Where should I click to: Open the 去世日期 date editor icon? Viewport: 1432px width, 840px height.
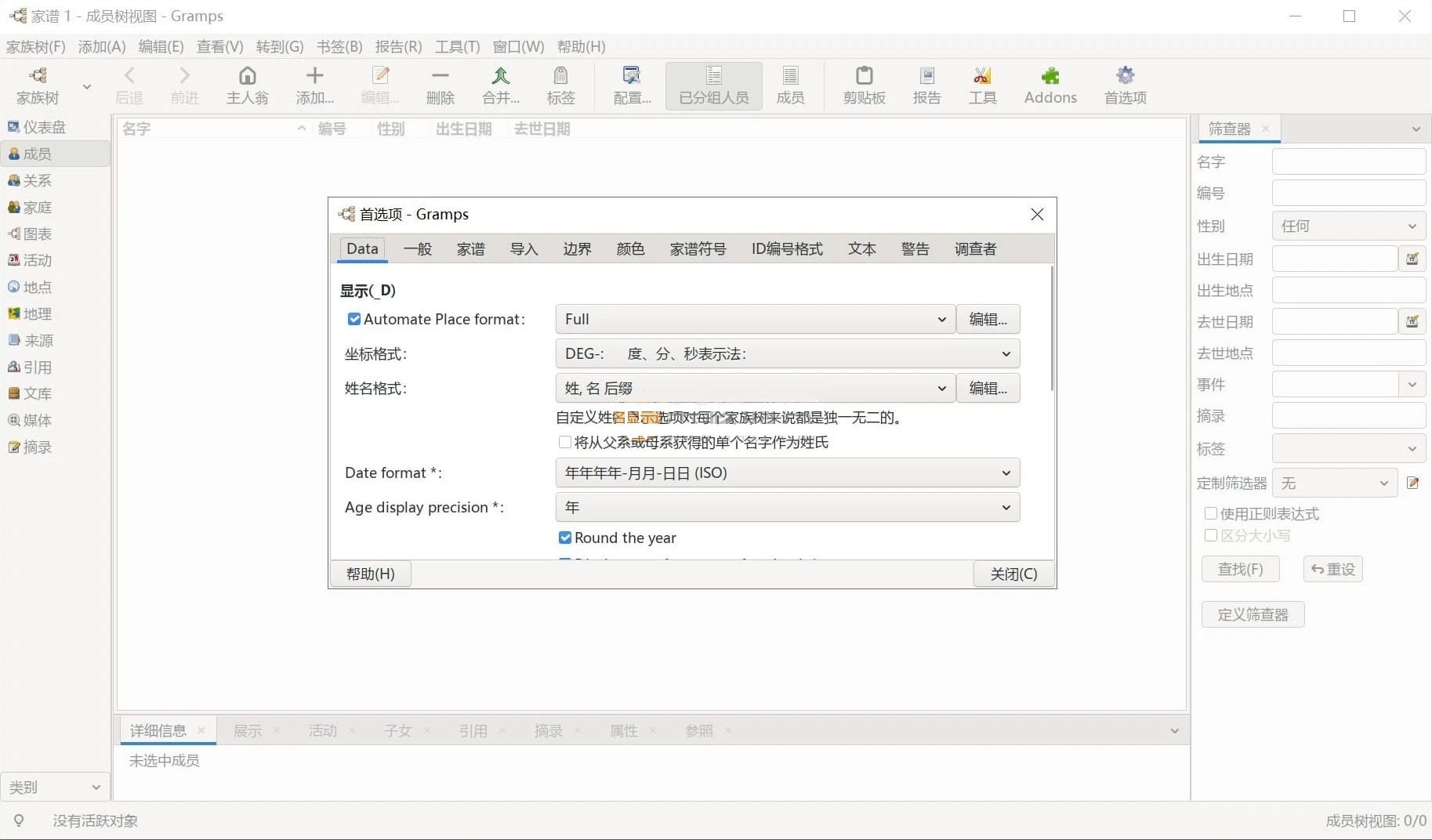1412,321
